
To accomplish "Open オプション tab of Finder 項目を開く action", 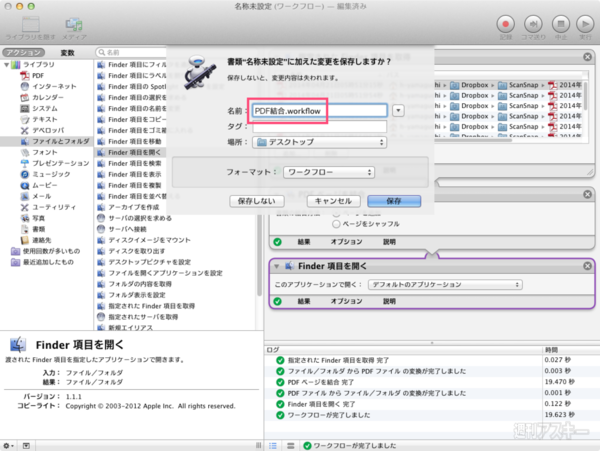I will (x=346, y=301).
